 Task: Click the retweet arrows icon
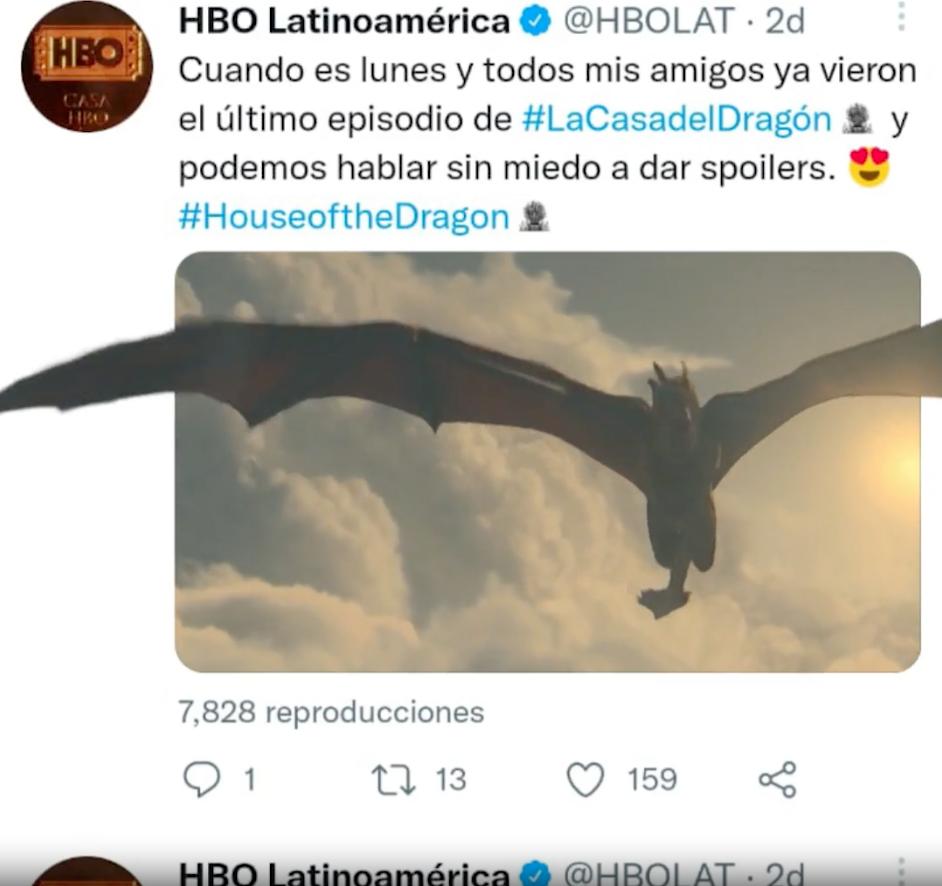[394, 779]
